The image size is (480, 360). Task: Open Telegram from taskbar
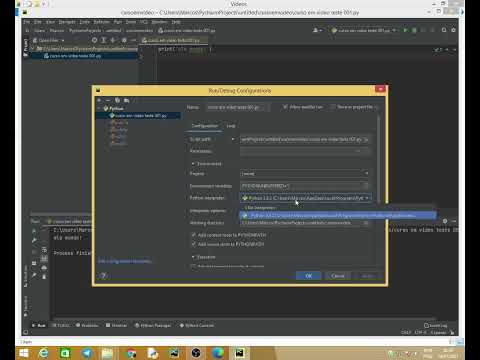(87, 353)
